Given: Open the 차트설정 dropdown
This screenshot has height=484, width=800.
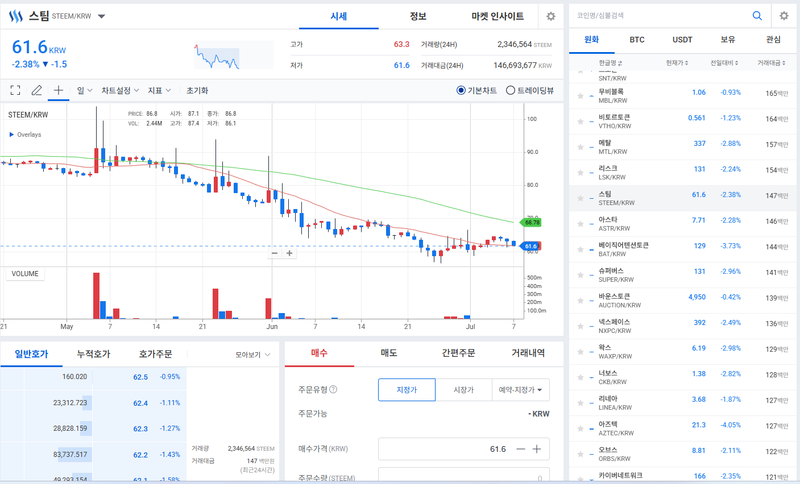Looking at the screenshot, I should [x=120, y=90].
